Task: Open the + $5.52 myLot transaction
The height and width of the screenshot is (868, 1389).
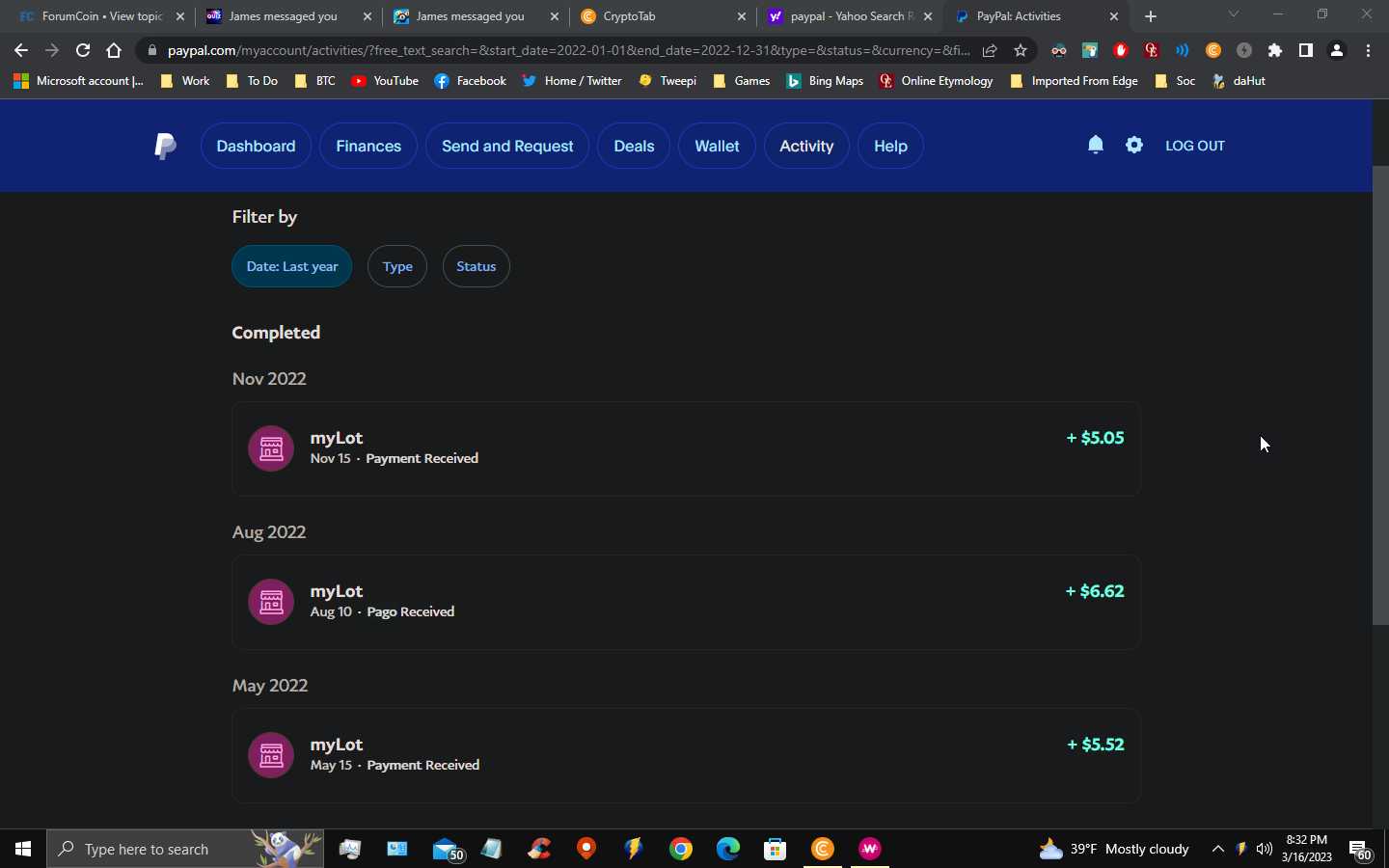Action: 686,755
